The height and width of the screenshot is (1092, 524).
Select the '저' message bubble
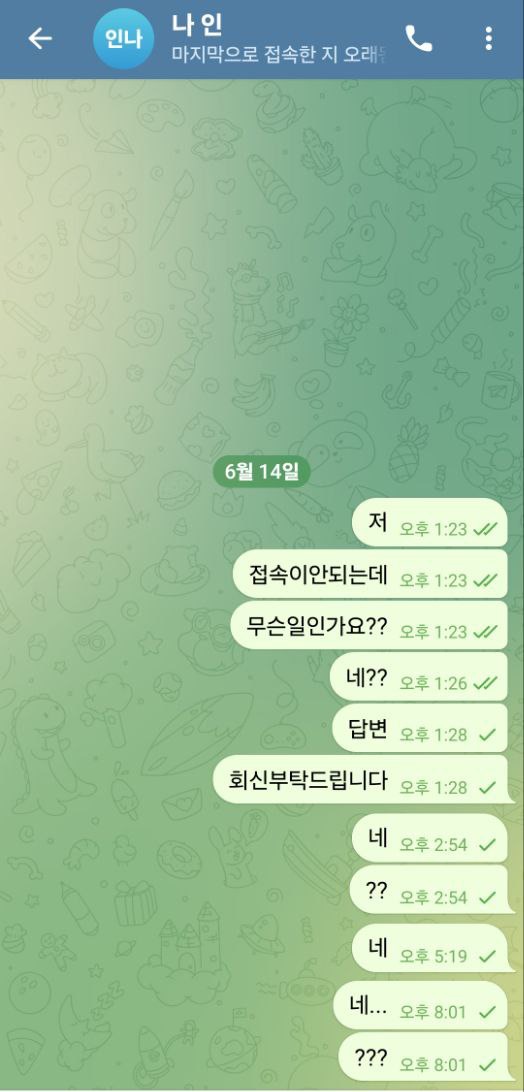click(430, 522)
